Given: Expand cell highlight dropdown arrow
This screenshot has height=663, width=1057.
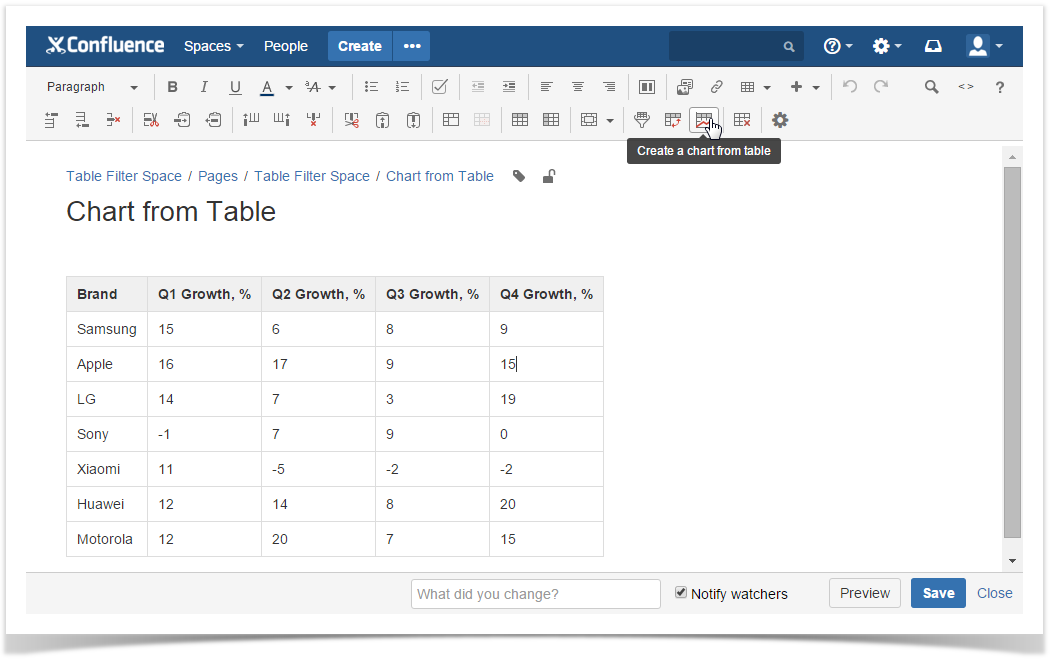Looking at the screenshot, I should tap(610, 121).
